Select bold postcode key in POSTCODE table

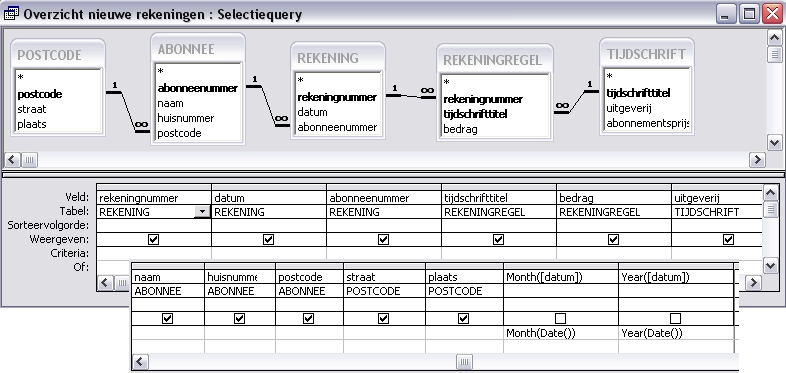pyautogui.click(x=40, y=94)
